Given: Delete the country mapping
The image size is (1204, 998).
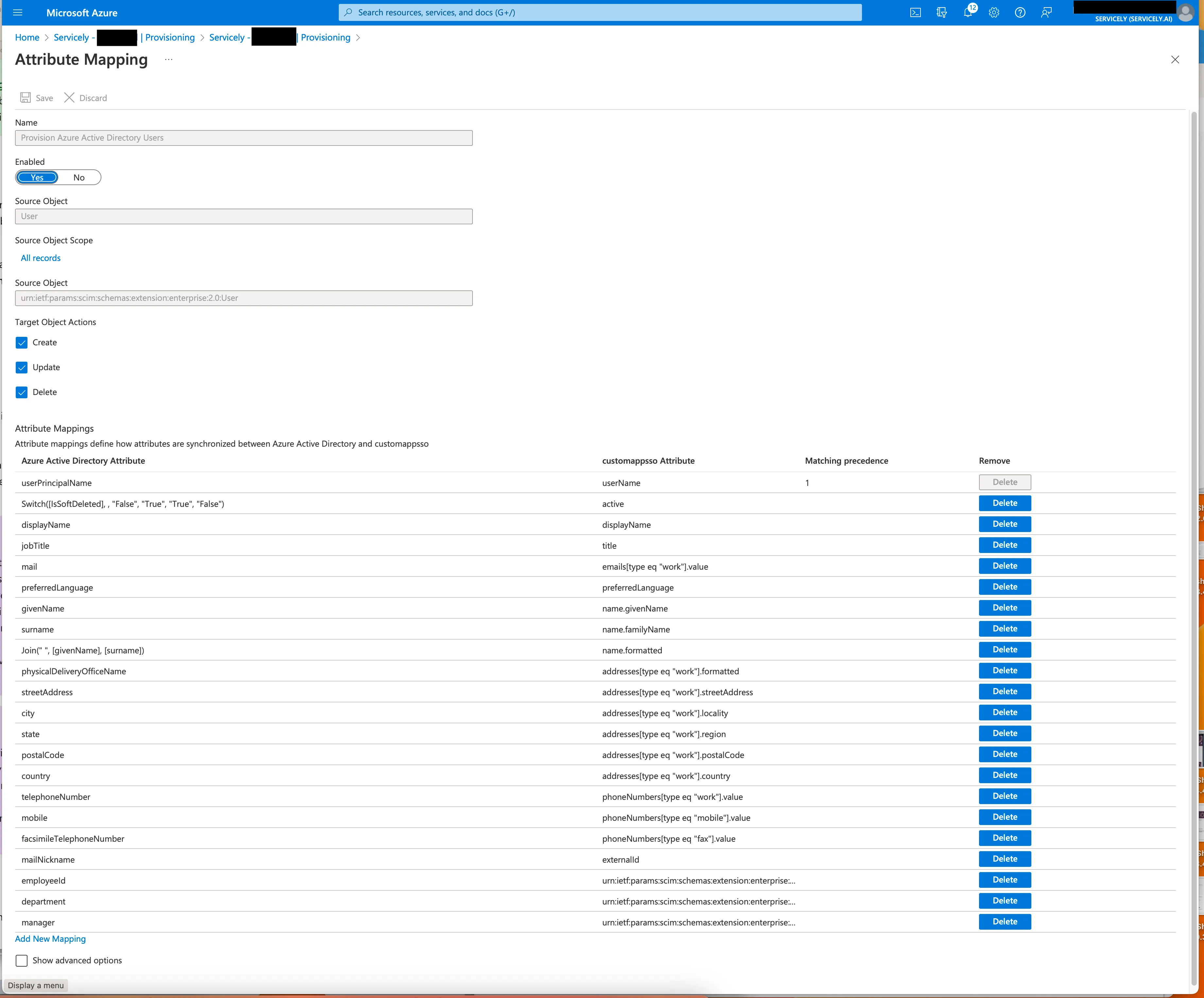Looking at the screenshot, I should tap(1005, 775).
